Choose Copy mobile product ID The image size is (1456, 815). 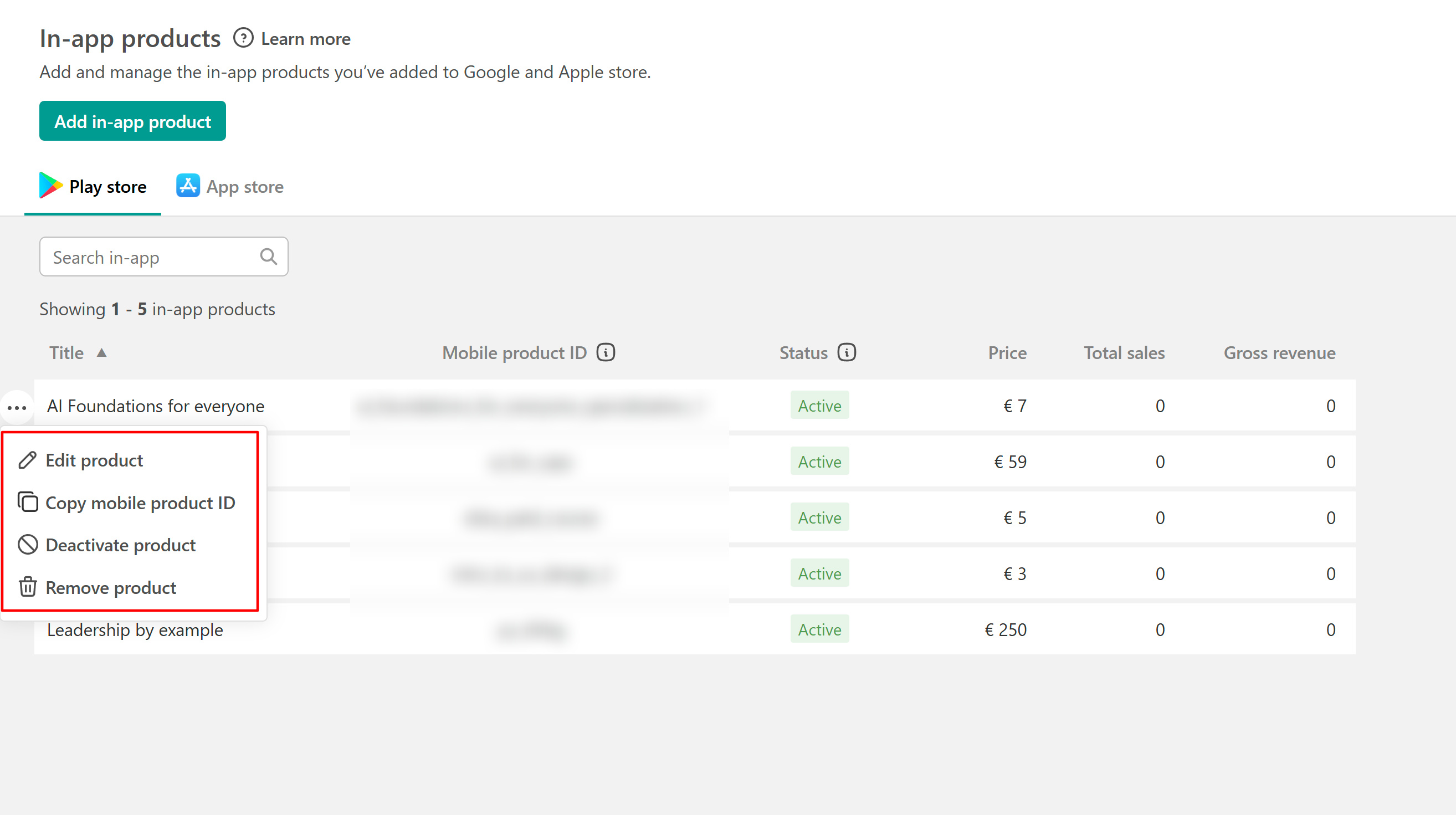(x=140, y=503)
